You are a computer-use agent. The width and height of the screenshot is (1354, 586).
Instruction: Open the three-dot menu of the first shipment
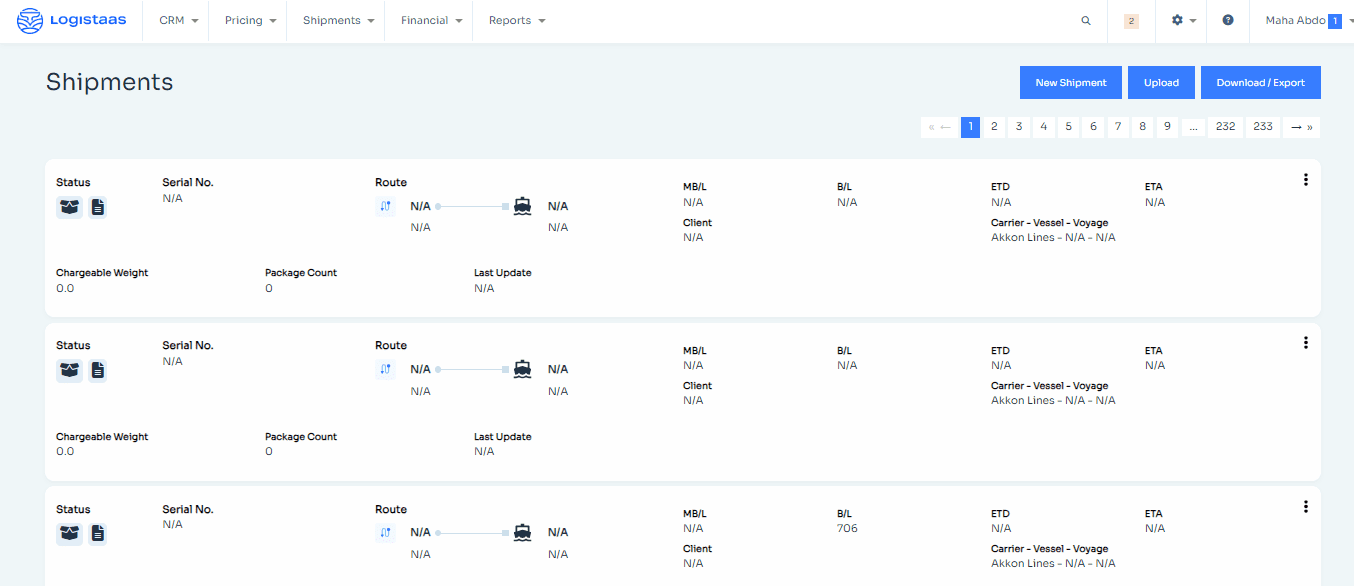coord(1305,180)
